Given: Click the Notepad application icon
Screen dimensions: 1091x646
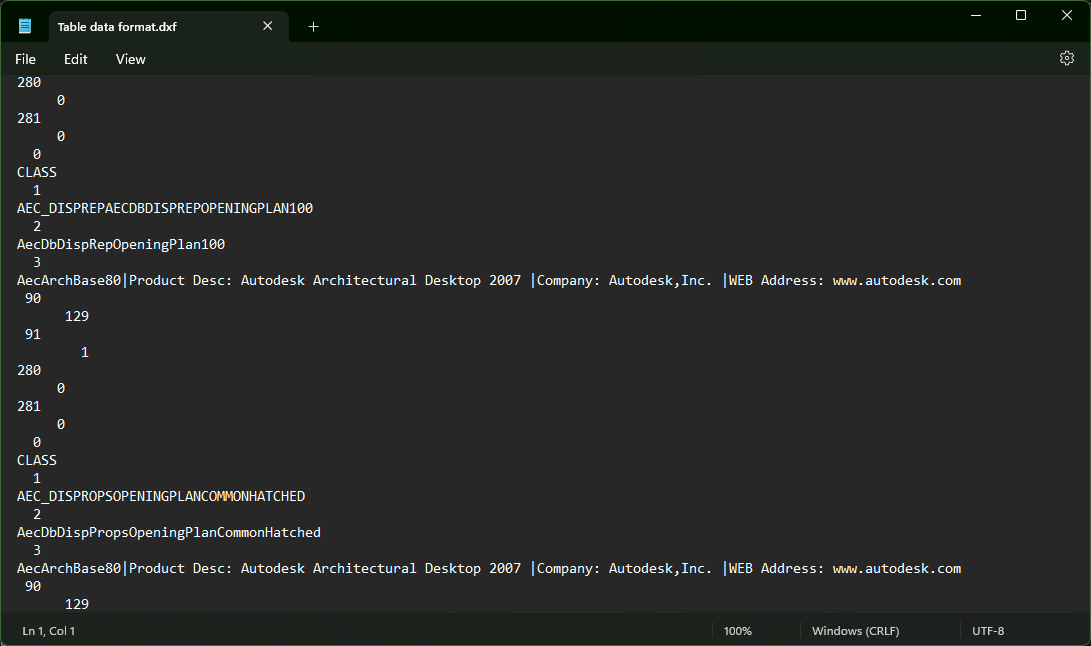Looking at the screenshot, I should 22,25.
